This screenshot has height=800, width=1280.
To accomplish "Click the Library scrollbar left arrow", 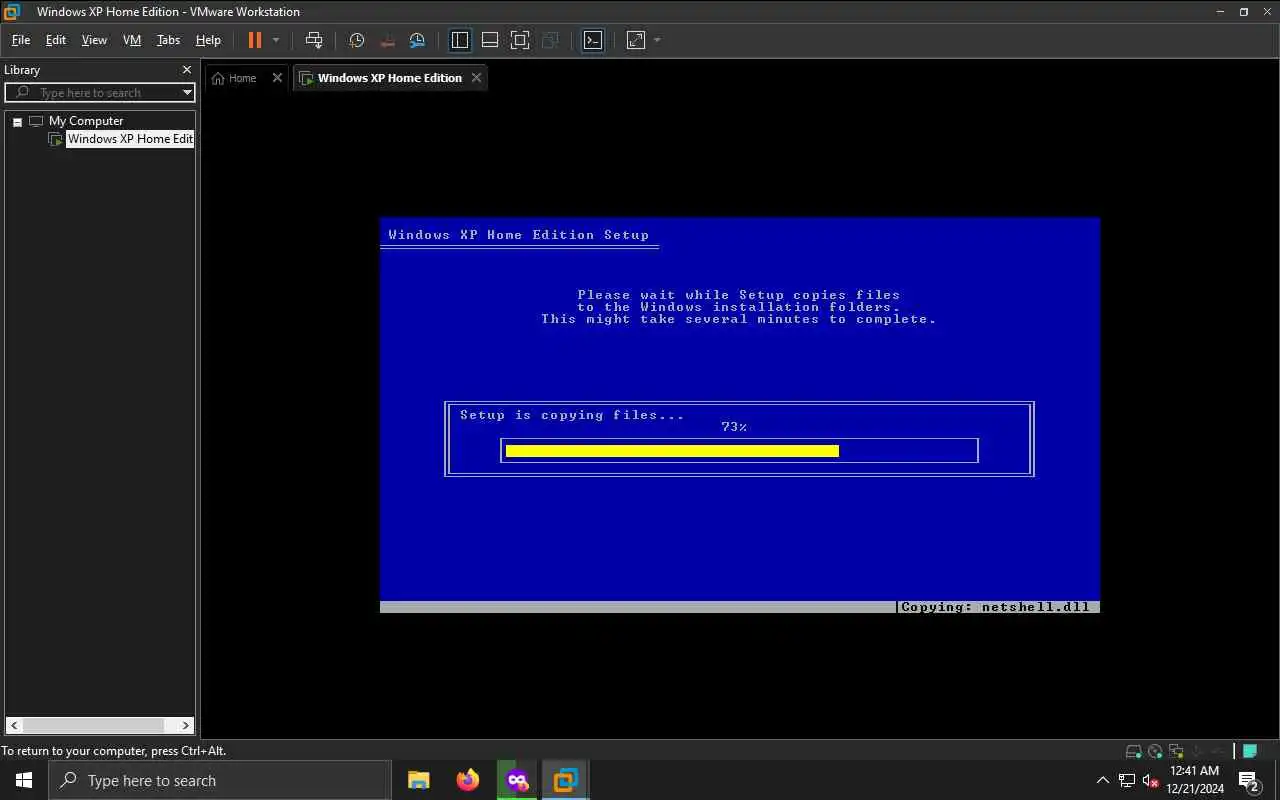I will 14,726.
